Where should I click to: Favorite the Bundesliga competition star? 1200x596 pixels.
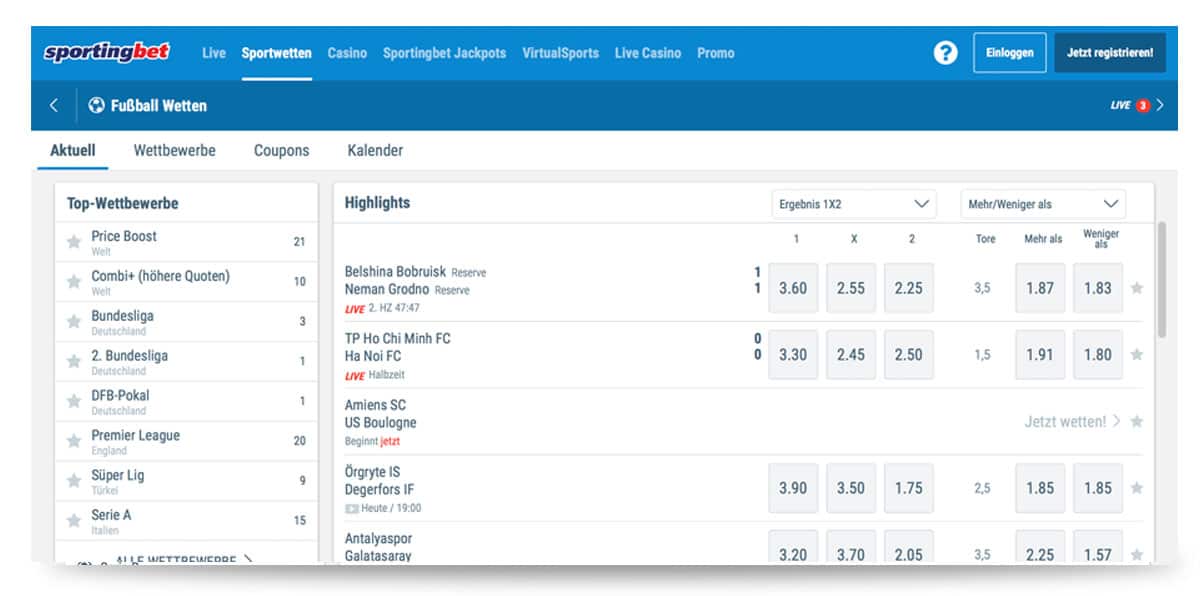[x=73, y=322]
